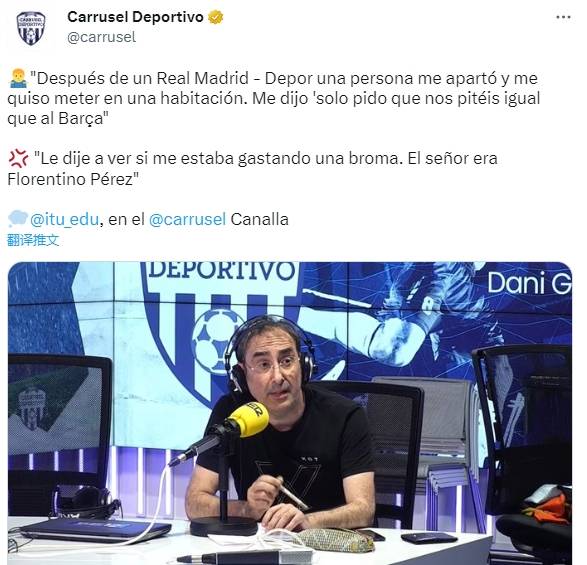
Task: Click the red anger symbol emoji
Action: [x=18, y=158]
